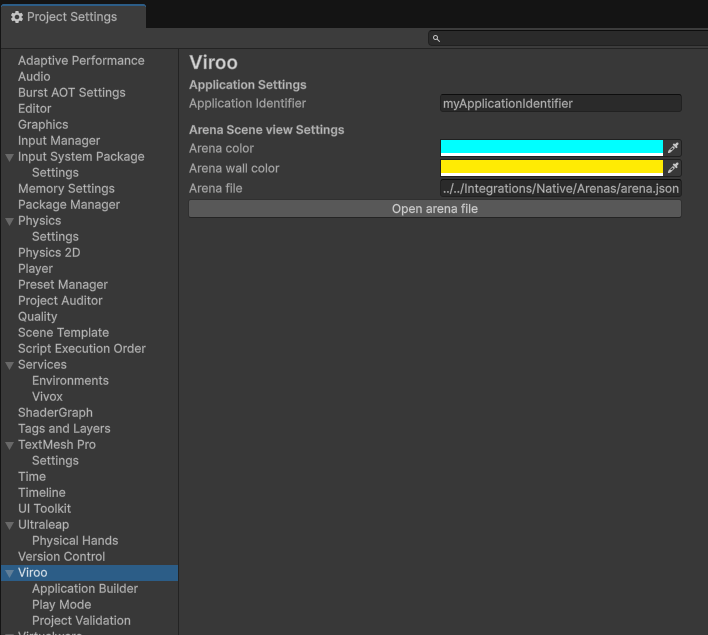
Task: Select Editor in the settings list
Action: pos(34,109)
